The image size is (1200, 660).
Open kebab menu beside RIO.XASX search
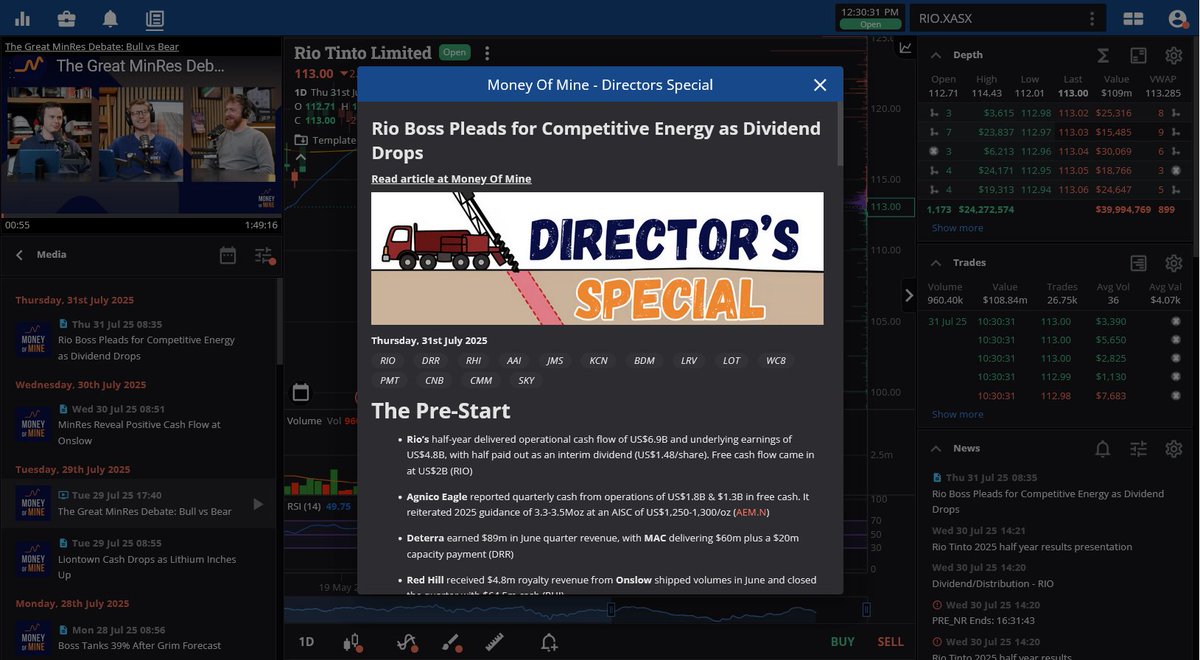click(x=1092, y=18)
